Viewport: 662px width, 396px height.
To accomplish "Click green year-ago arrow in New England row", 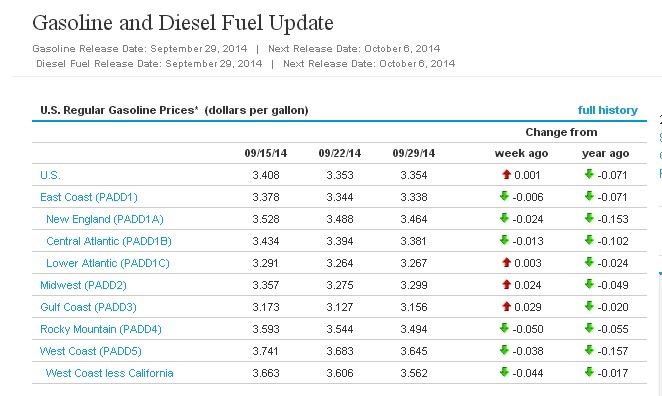I will [589, 218].
